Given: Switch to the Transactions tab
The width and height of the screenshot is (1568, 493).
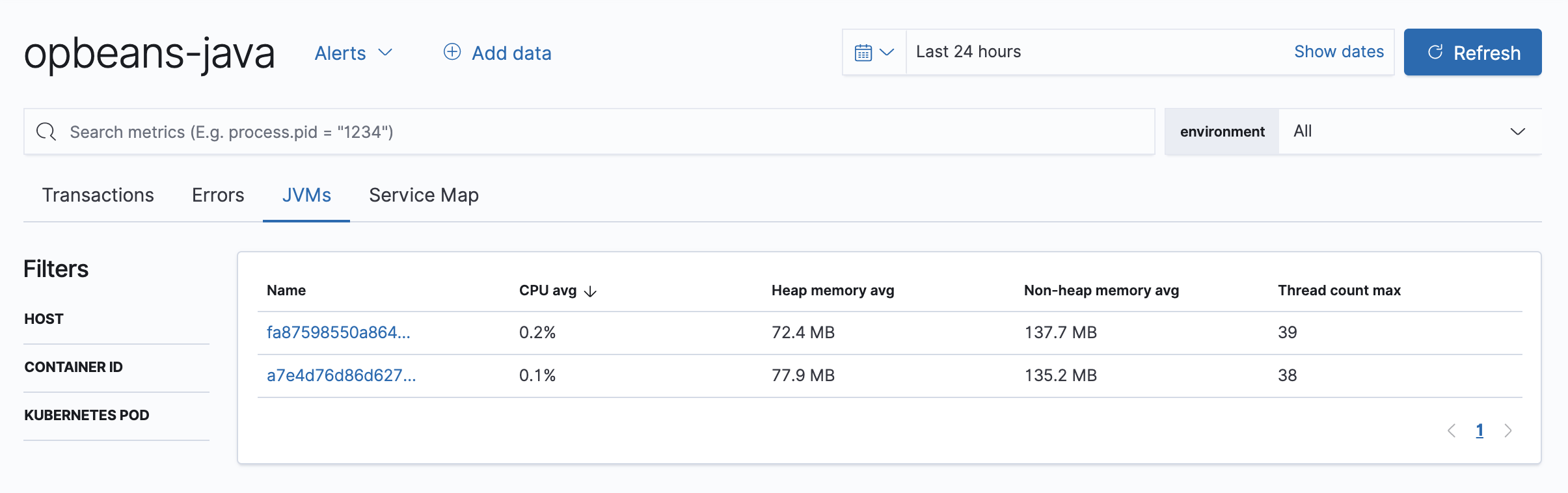Looking at the screenshot, I should tap(98, 195).
